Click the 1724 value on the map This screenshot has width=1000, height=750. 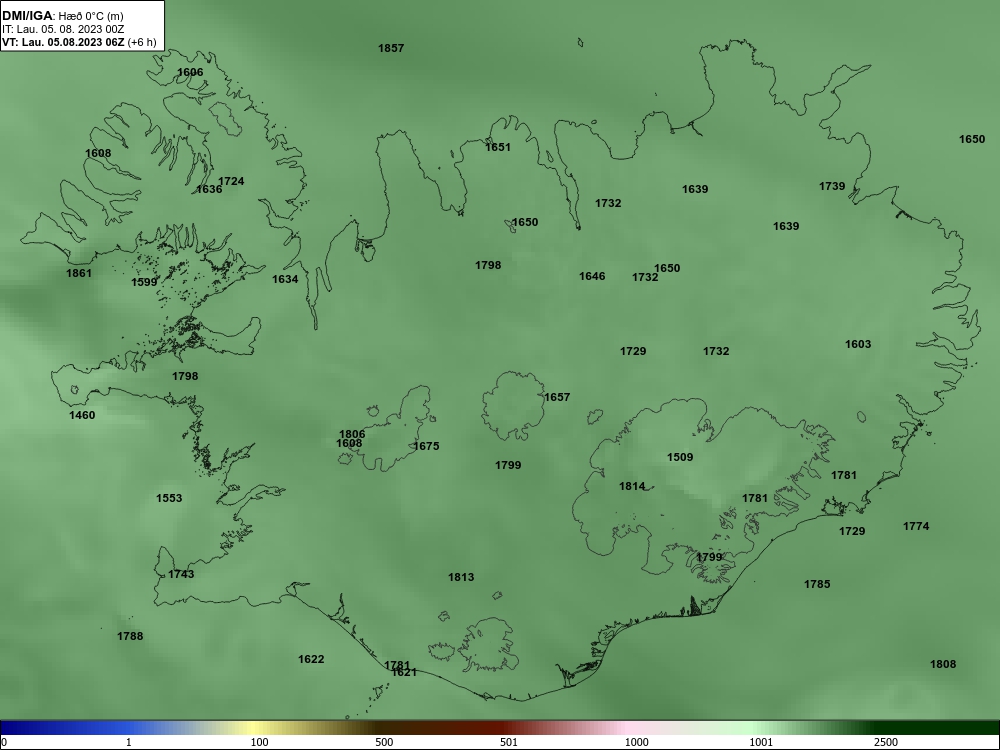pyautogui.click(x=231, y=181)
